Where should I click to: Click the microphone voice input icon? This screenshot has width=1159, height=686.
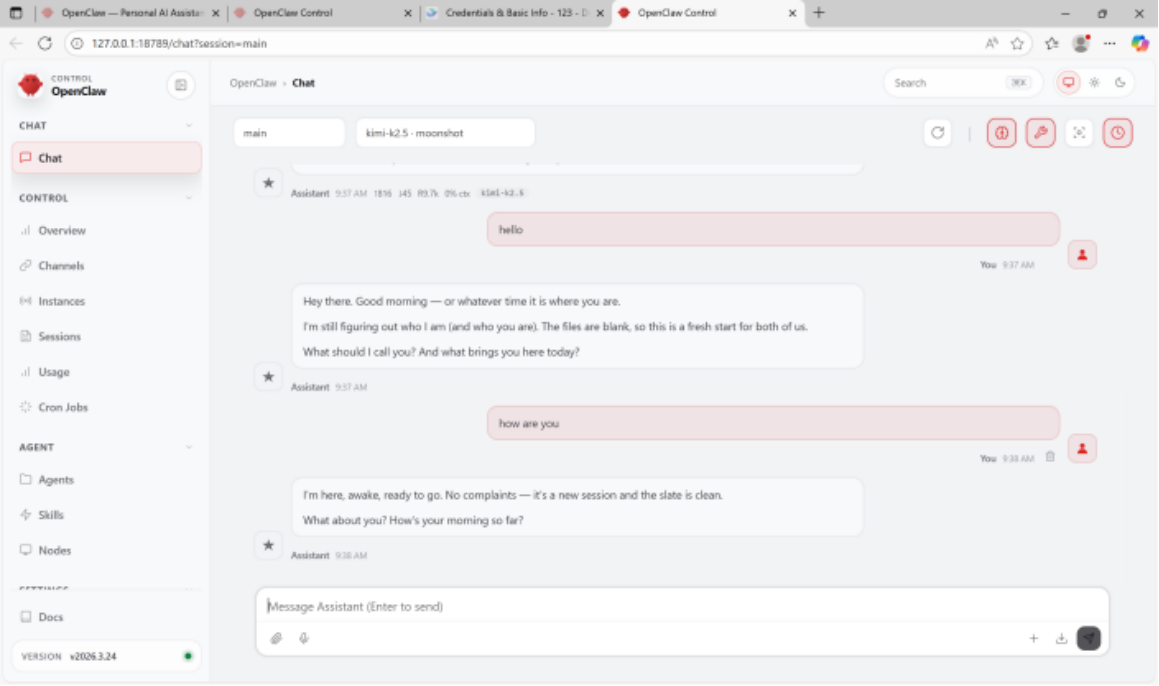(304, 638)
